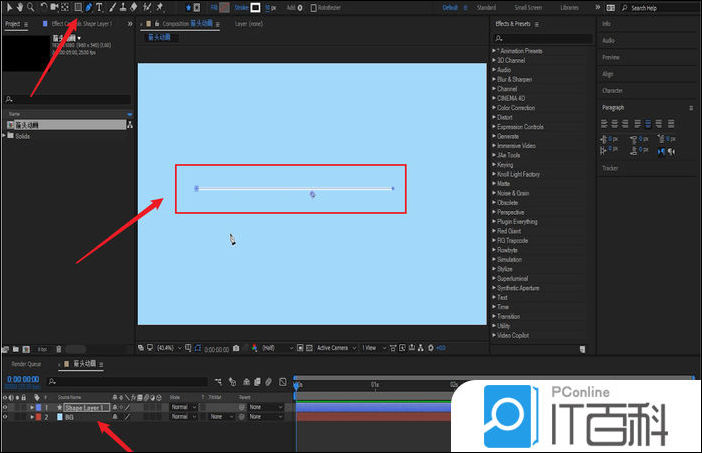The width and height of the screenshot is (702, 453).
Task: Select the Zoom magnifier tool
Action: pos(30,7)
